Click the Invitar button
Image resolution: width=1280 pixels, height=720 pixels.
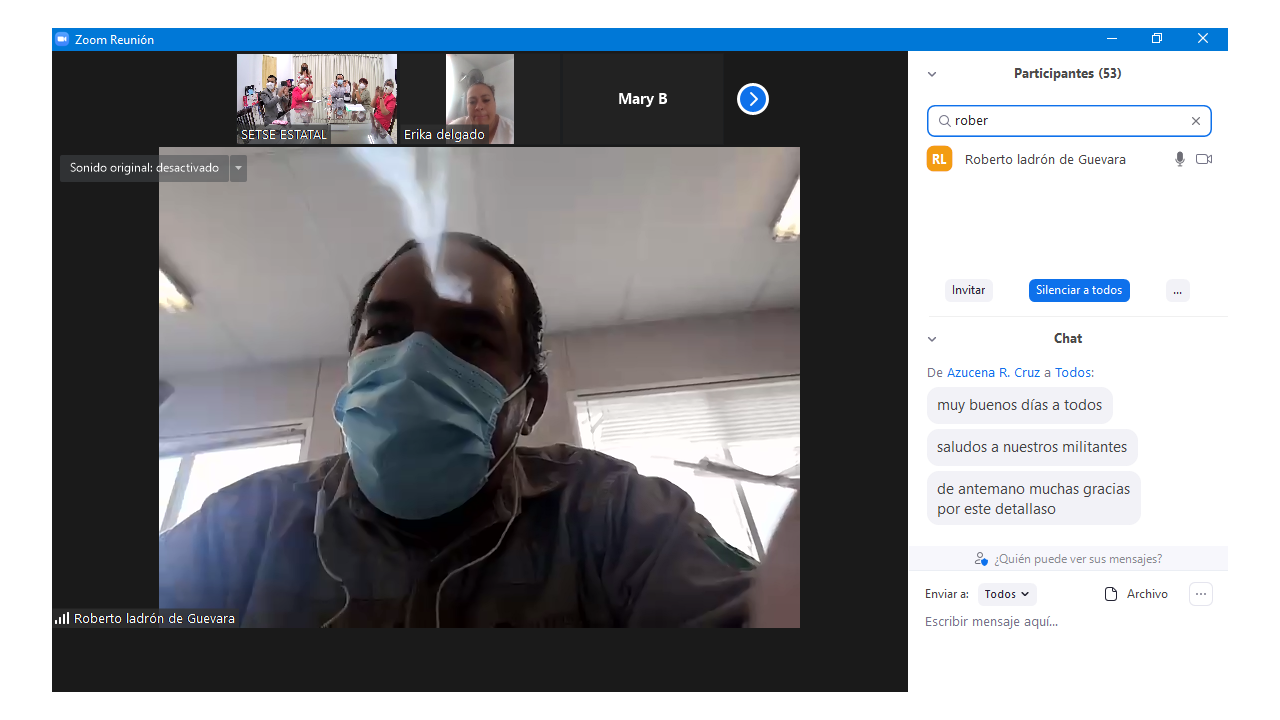click(x=969, y=290)
